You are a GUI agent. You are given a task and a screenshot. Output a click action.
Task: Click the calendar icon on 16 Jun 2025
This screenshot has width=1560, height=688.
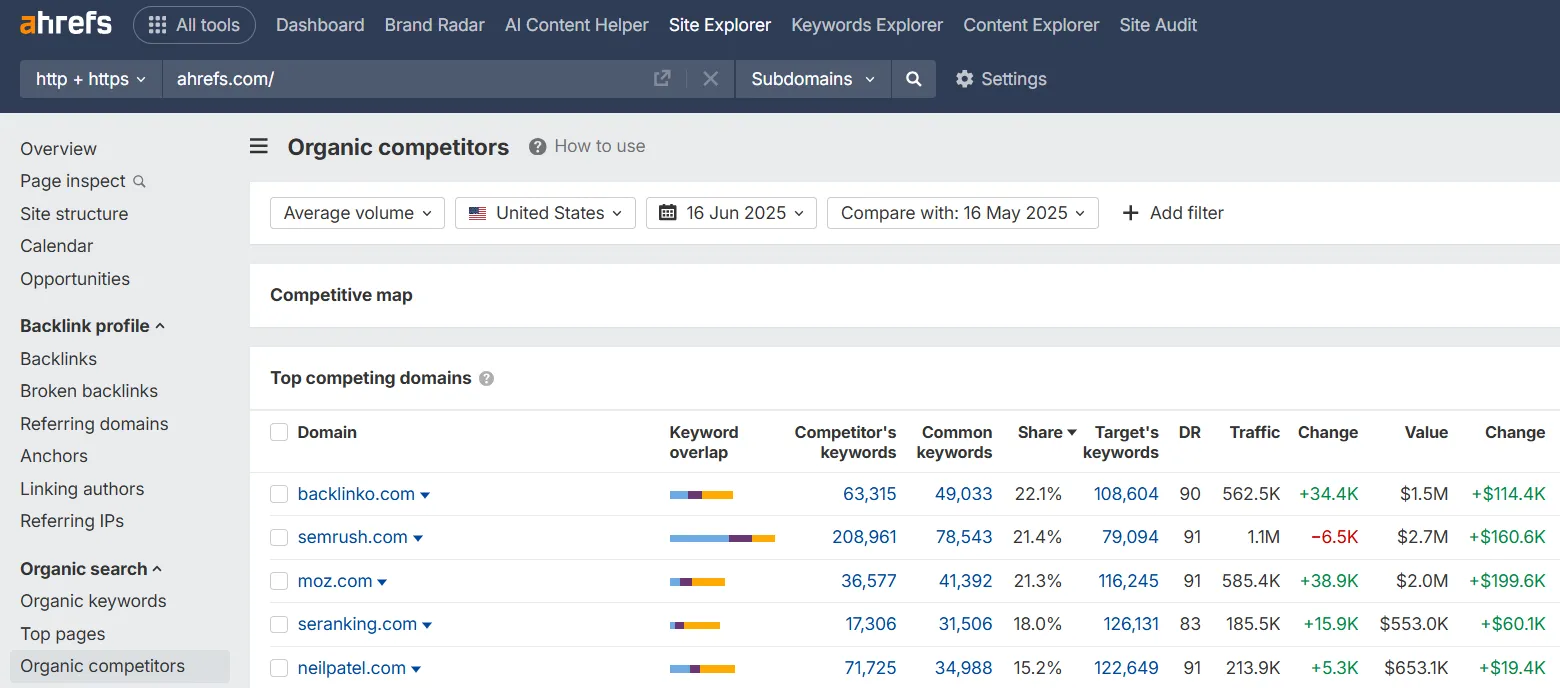[668, 213]
